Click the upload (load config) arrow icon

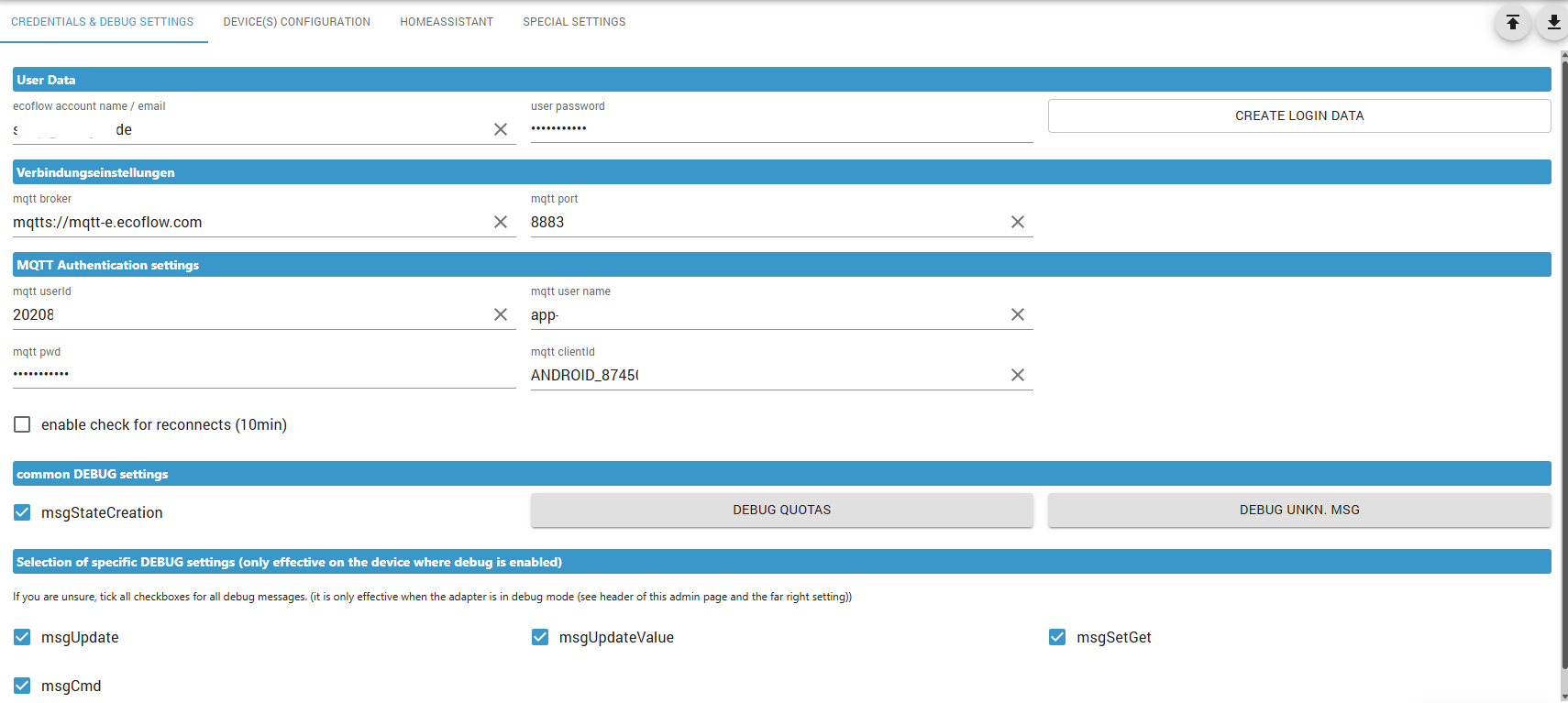1513,23
